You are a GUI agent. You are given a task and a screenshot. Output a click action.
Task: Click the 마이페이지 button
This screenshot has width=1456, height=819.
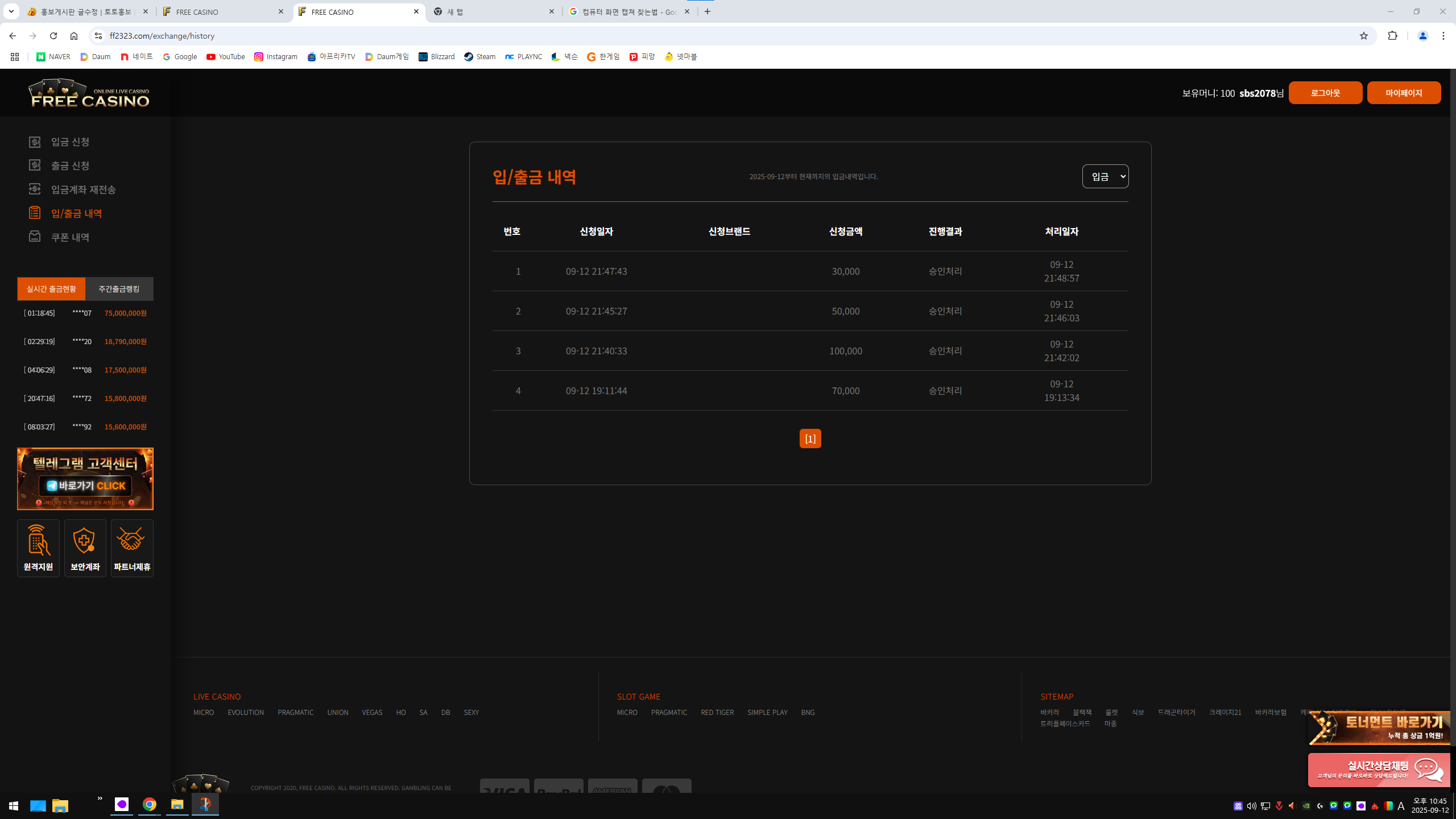(x=1404, y=93)
